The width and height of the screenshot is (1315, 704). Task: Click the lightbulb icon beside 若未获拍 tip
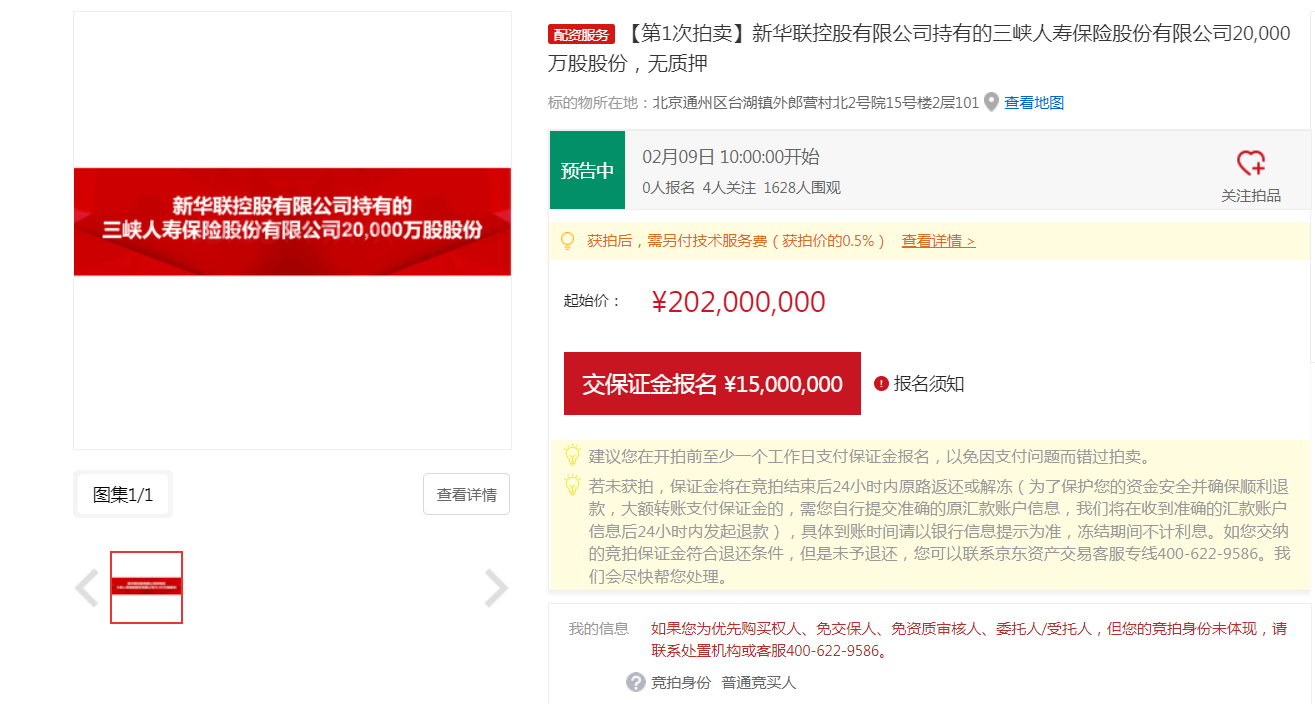pos(572,486)
